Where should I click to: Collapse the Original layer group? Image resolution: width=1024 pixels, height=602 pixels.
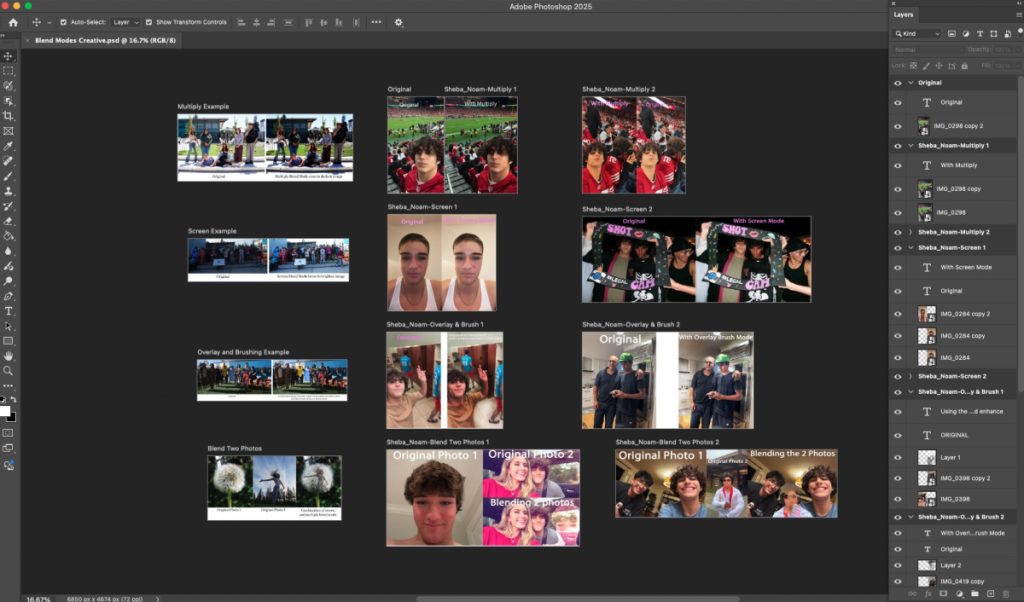(910, 83)
